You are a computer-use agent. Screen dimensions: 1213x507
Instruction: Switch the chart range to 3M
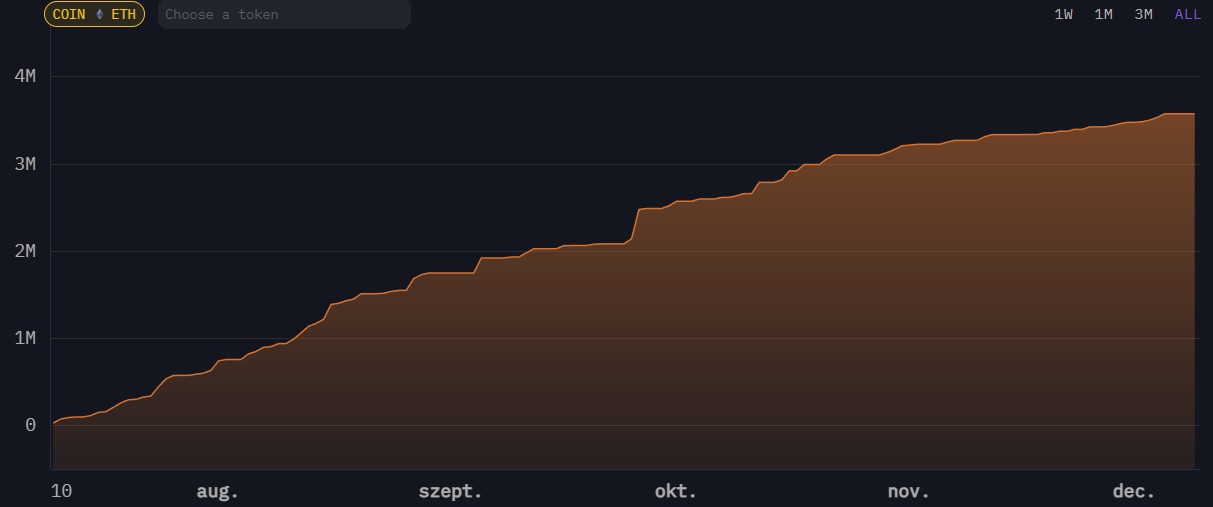(1144, 14)
